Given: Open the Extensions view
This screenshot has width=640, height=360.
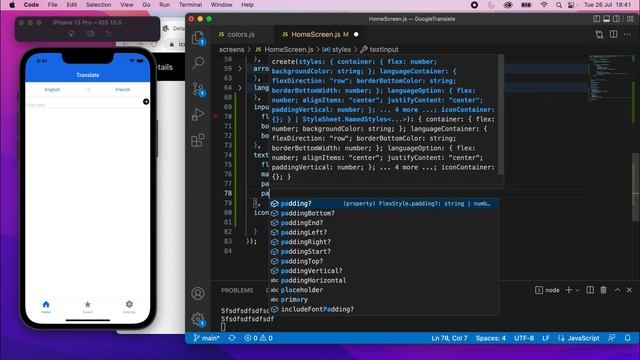Looking at the screenshot, I should (198, 140).
